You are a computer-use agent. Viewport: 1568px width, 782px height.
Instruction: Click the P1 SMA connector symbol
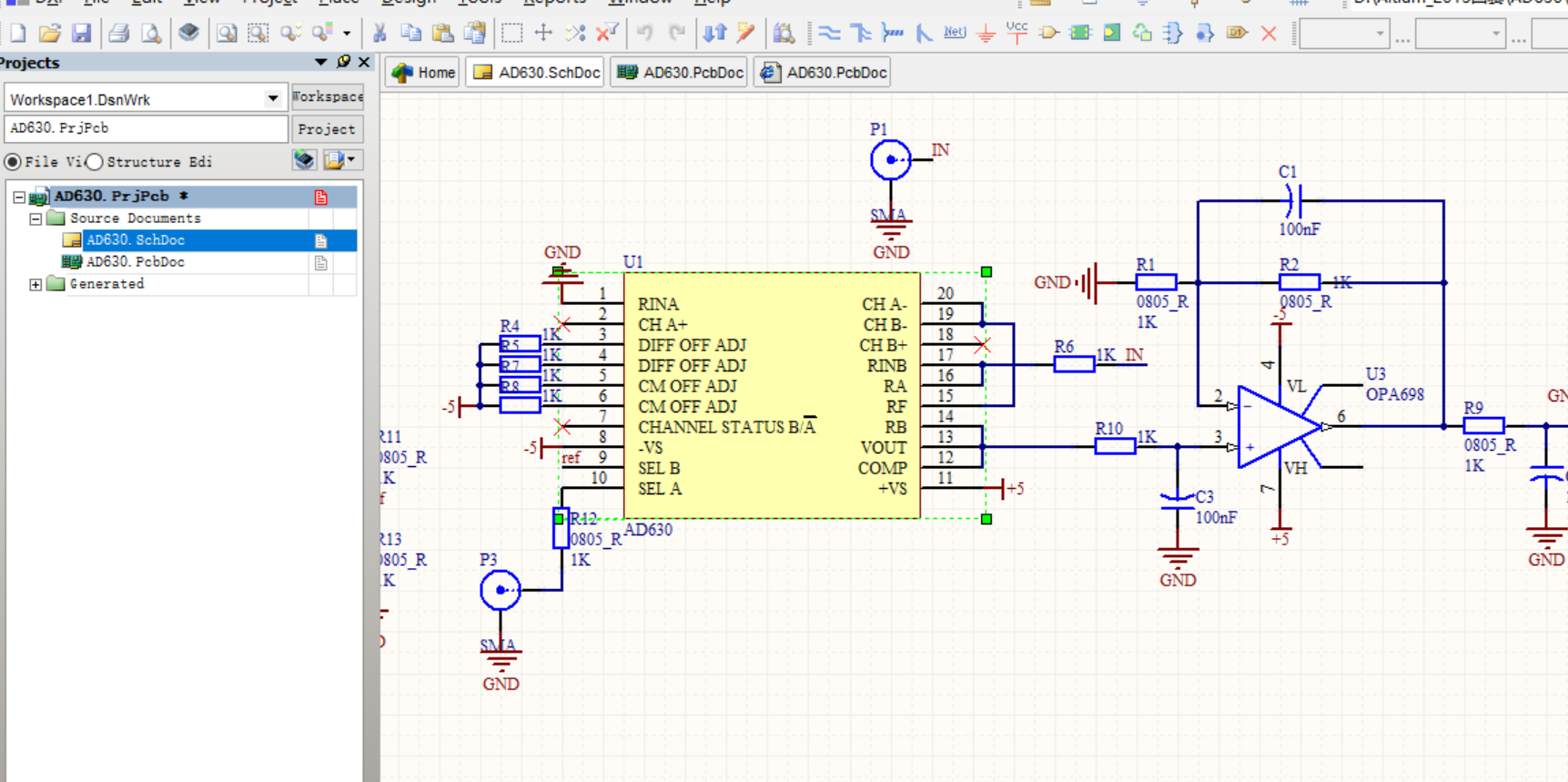pyautogui.click(x=890, y=160)
